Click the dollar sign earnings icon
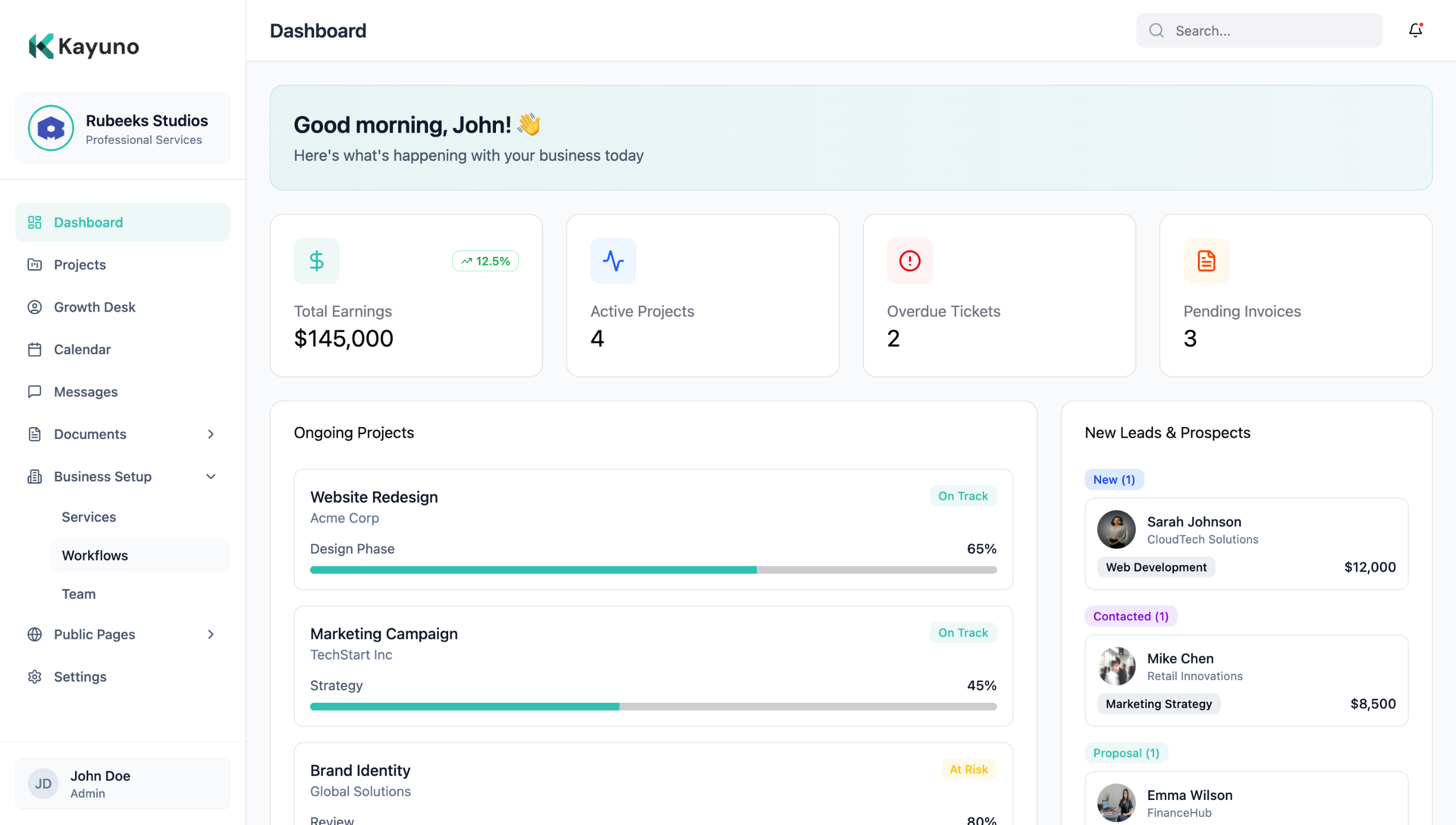This screenshot has width=1456, height=825. pyautogui.click(x=317, y=261)
